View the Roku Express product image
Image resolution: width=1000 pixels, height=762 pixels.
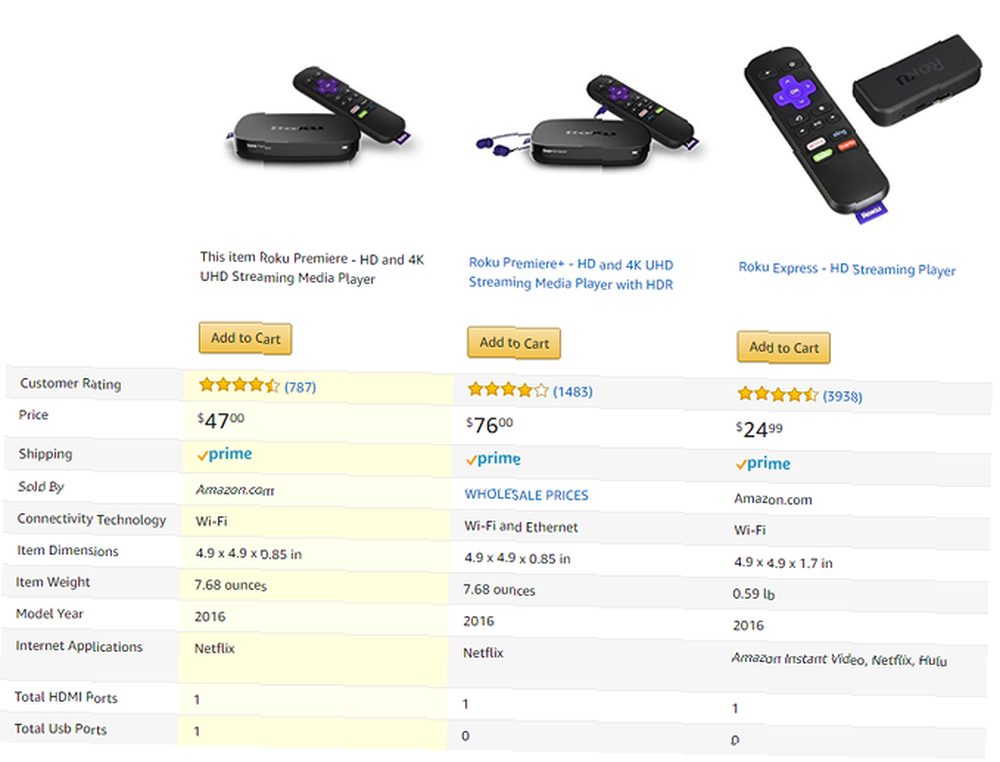coord(863,128)
